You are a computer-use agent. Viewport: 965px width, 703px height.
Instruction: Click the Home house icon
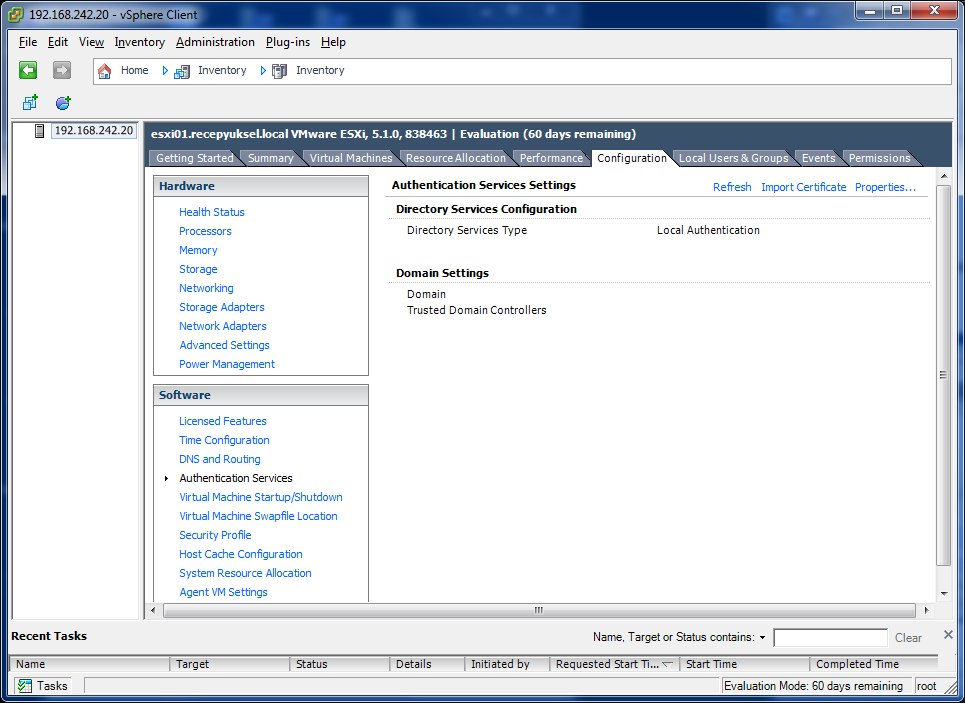click(x=105, y=71)
